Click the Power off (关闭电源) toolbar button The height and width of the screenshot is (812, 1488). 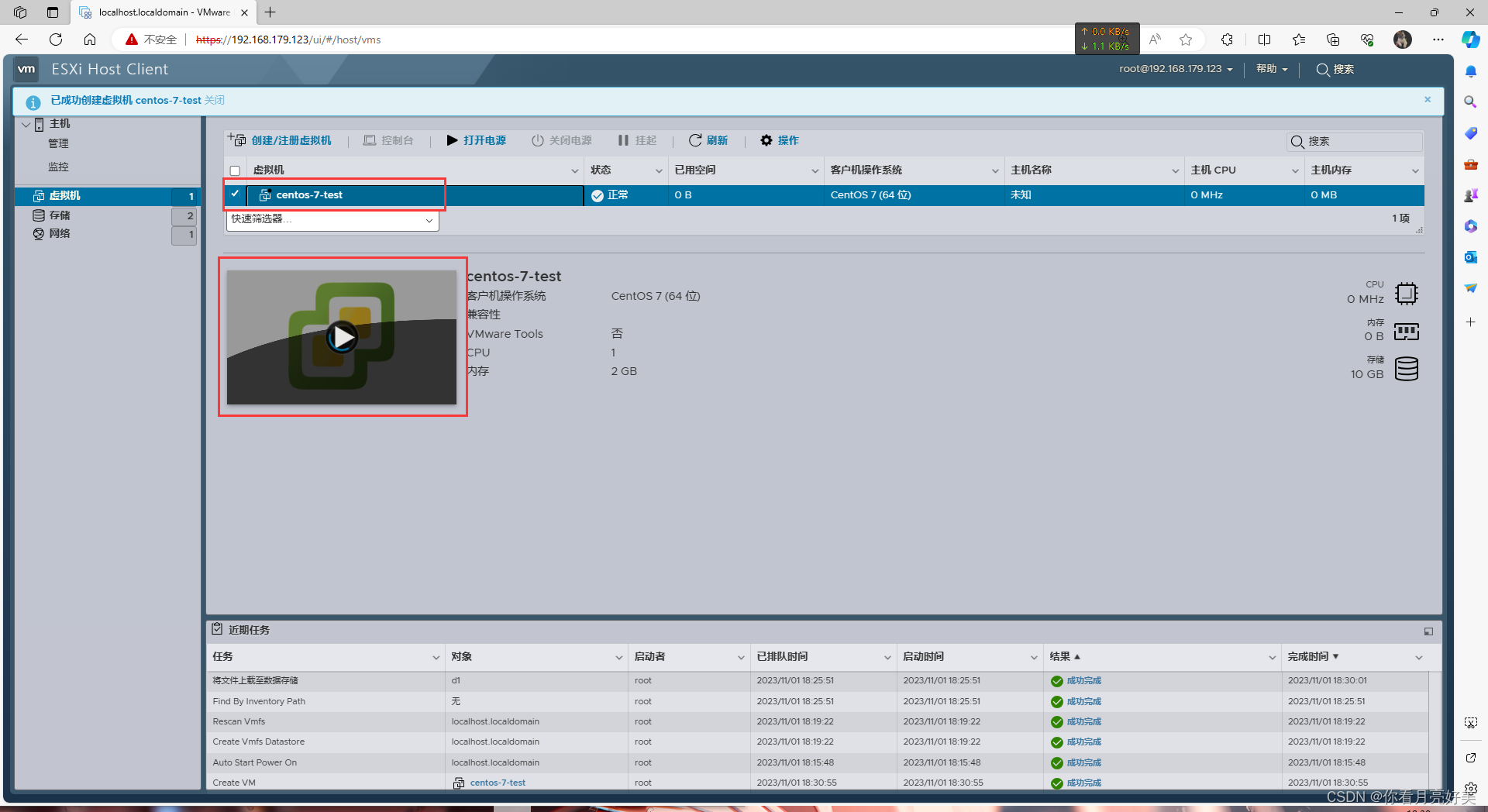tap(561, 140)
